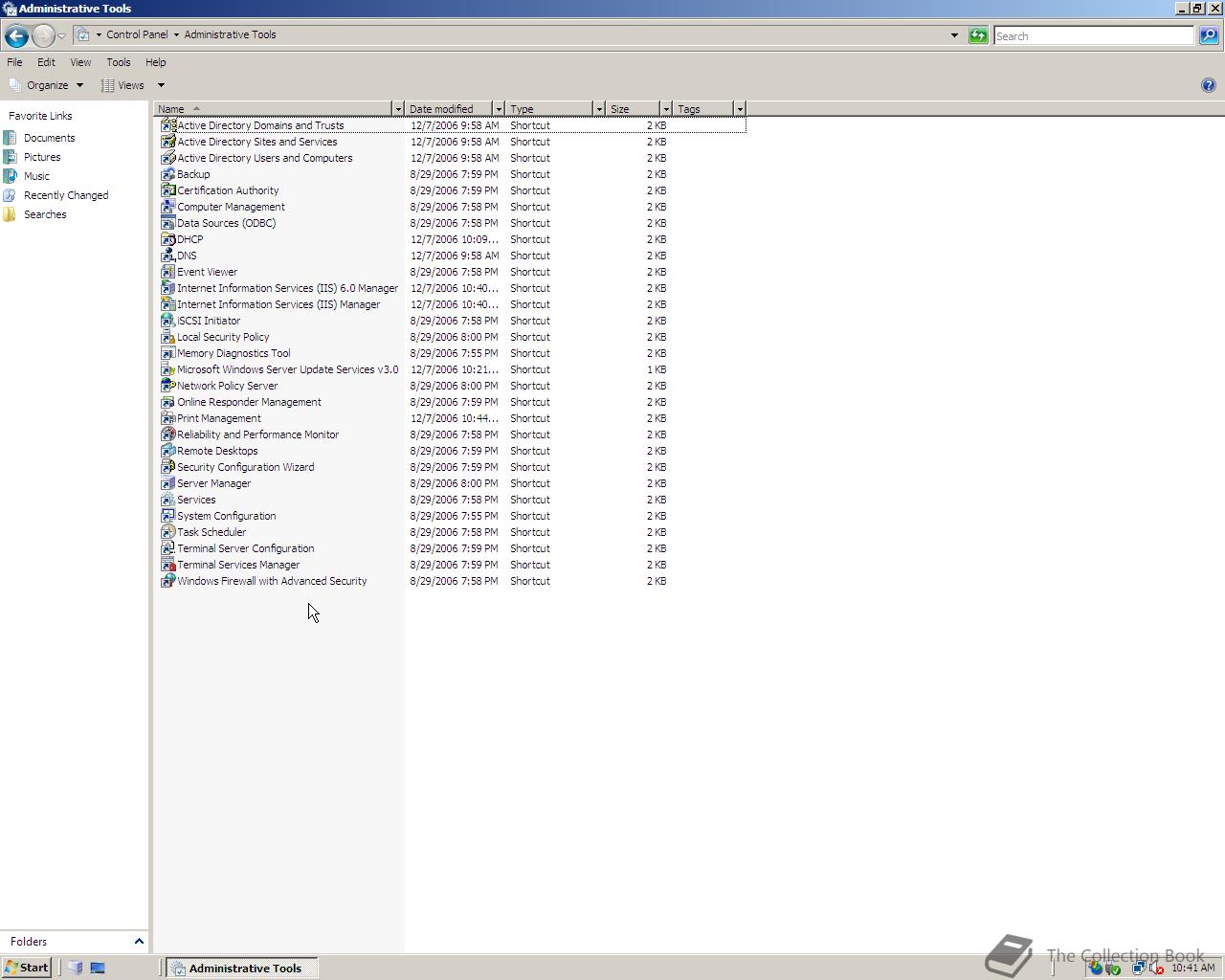Viewport: 1225px width, 980px height.
Task: Select Microsoft Windows Server Update Services v3.0
Action: tap(287, 369)
